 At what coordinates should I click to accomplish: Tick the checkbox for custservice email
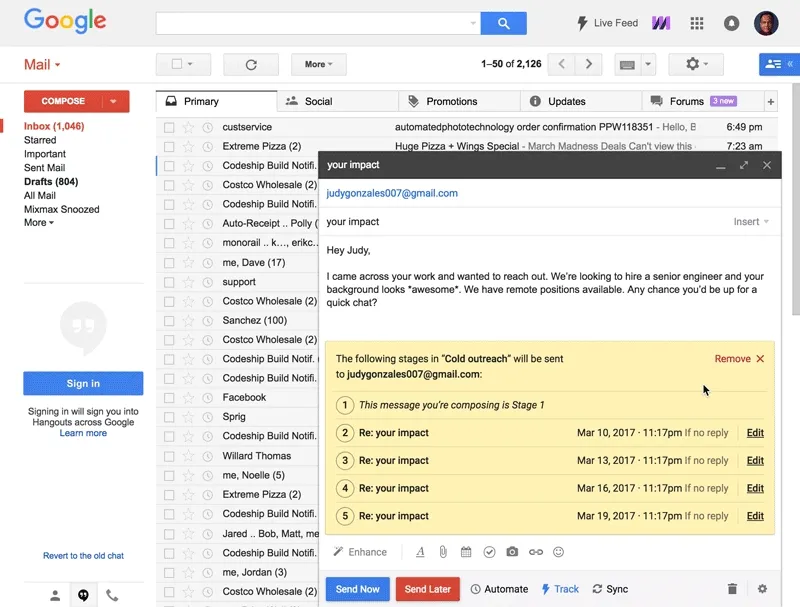(x=169, y=128)
